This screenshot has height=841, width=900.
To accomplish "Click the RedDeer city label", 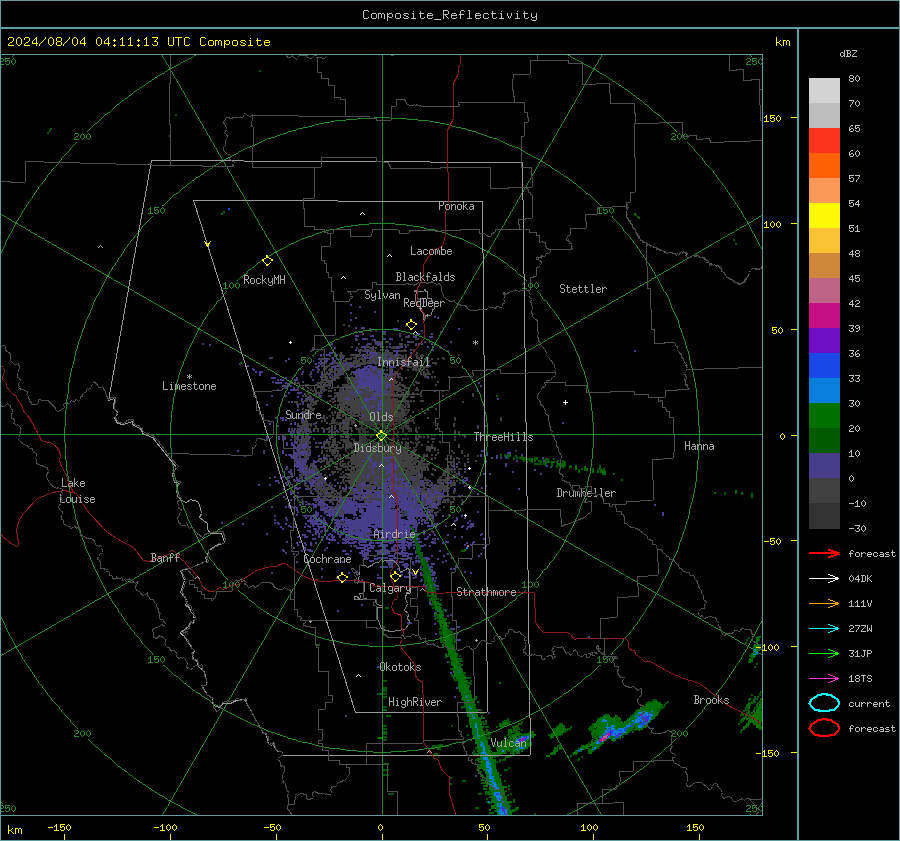I will [424, 303].
